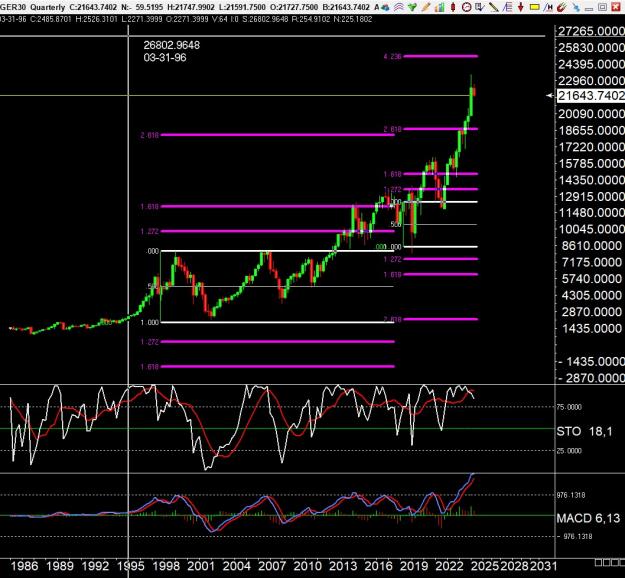Click the 2013 year label on time axis
The image size is (625, 578).
pos(343,566)
